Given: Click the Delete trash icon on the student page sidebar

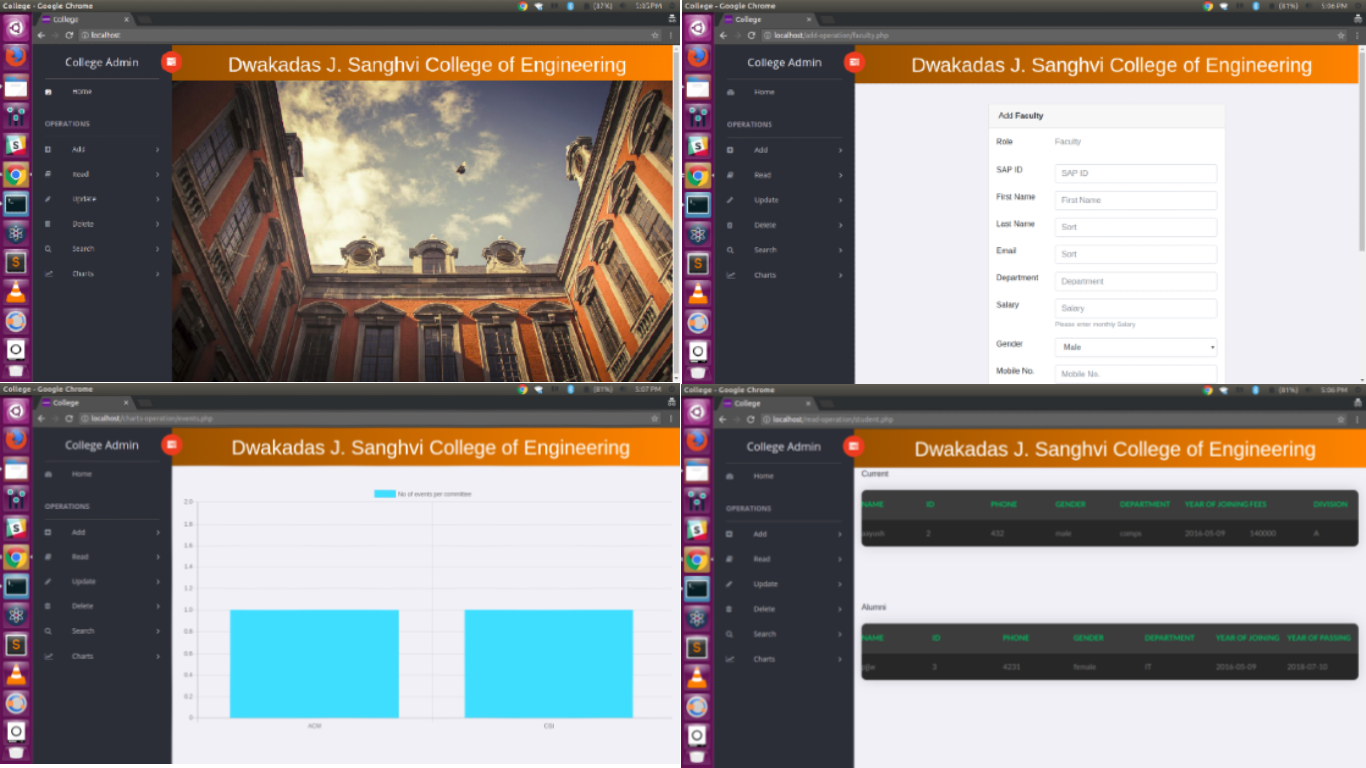Looking at the screenshot, I should click(730, 609).
